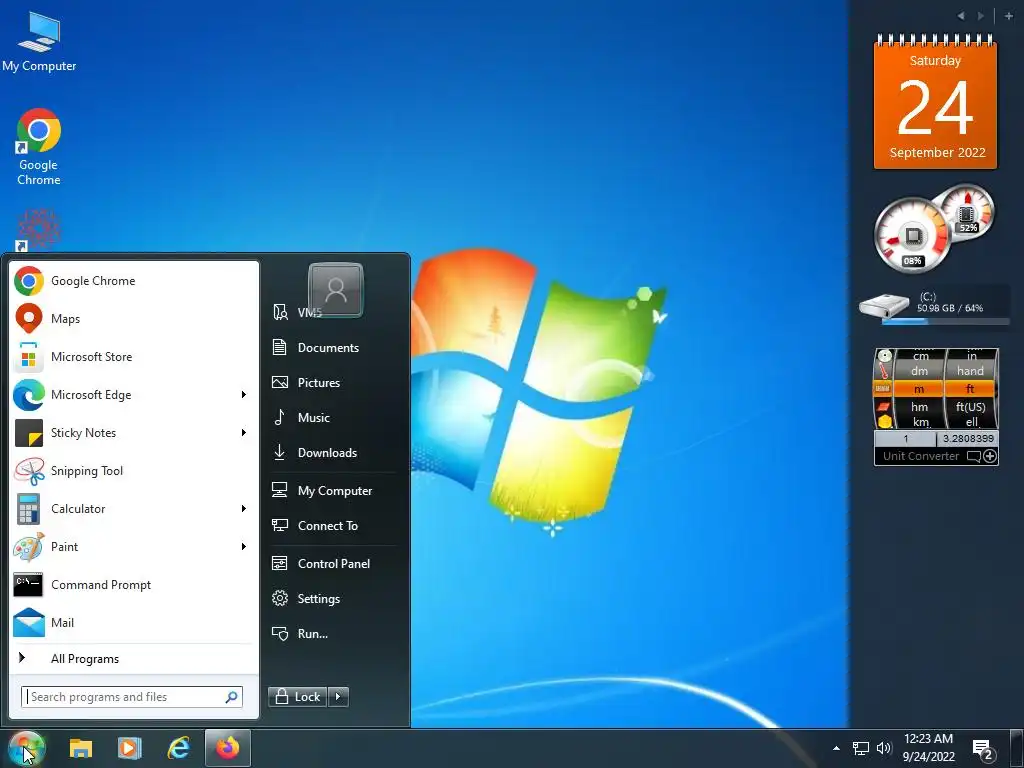Switch to Firefox on the taskbar
The width and height of the screenshot is (1024, 768).
[227, 748]
